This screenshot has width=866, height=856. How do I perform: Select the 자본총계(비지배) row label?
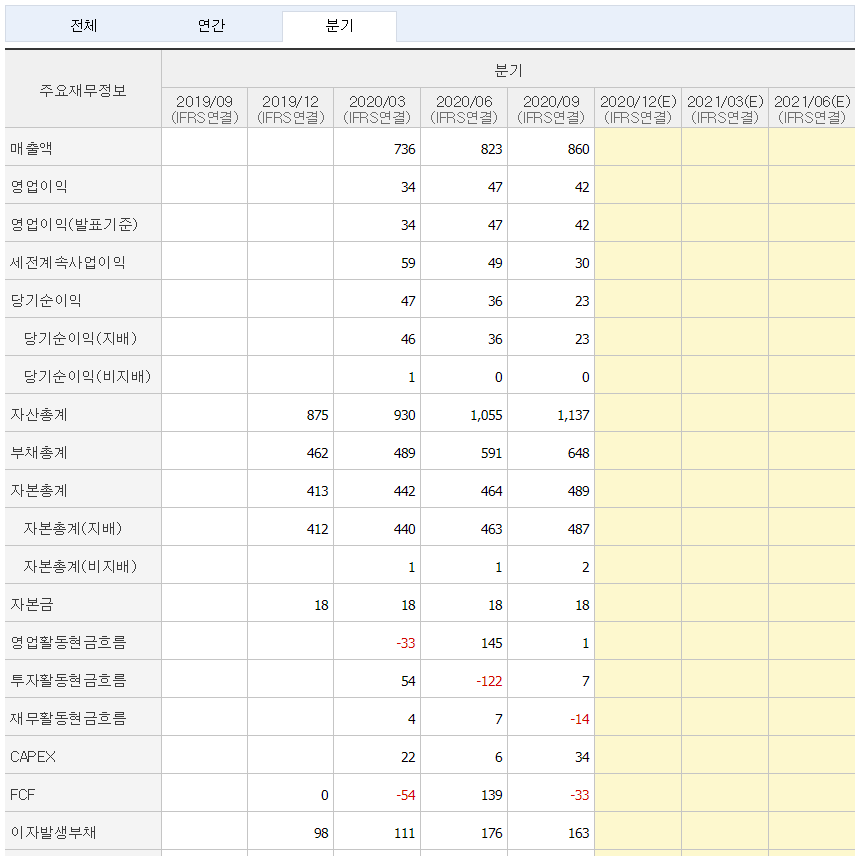(80, 567)
